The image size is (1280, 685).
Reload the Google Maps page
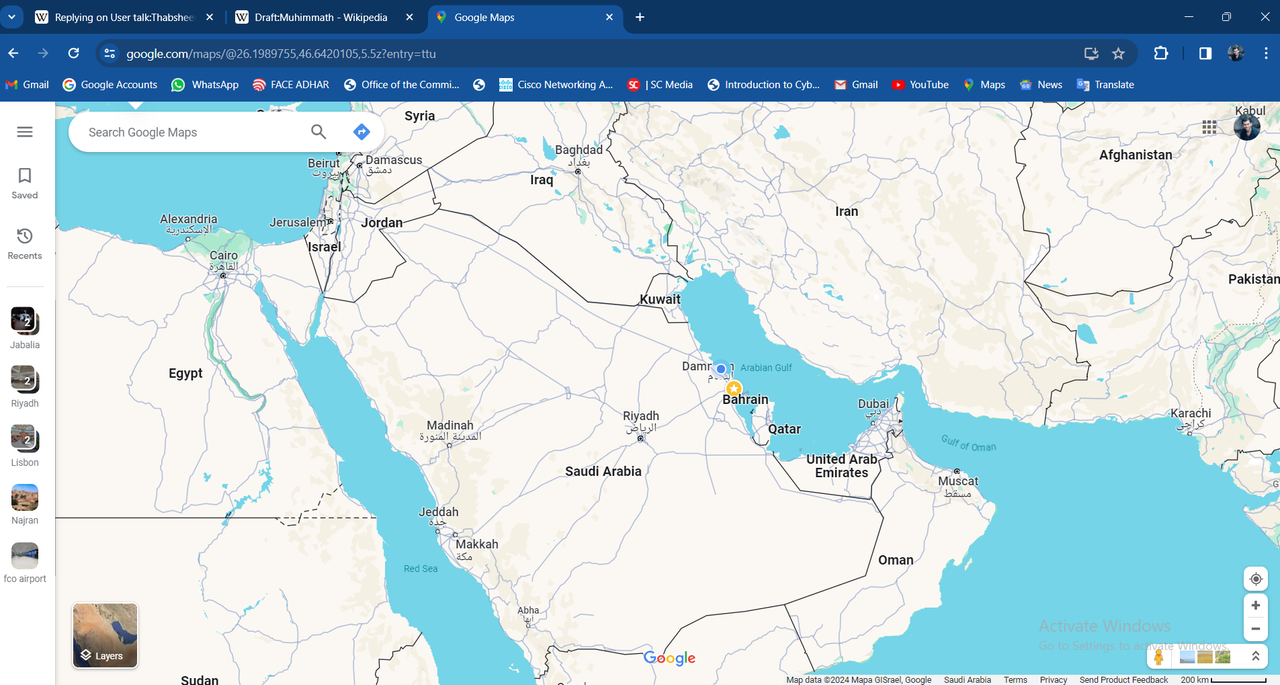[73, 53]
